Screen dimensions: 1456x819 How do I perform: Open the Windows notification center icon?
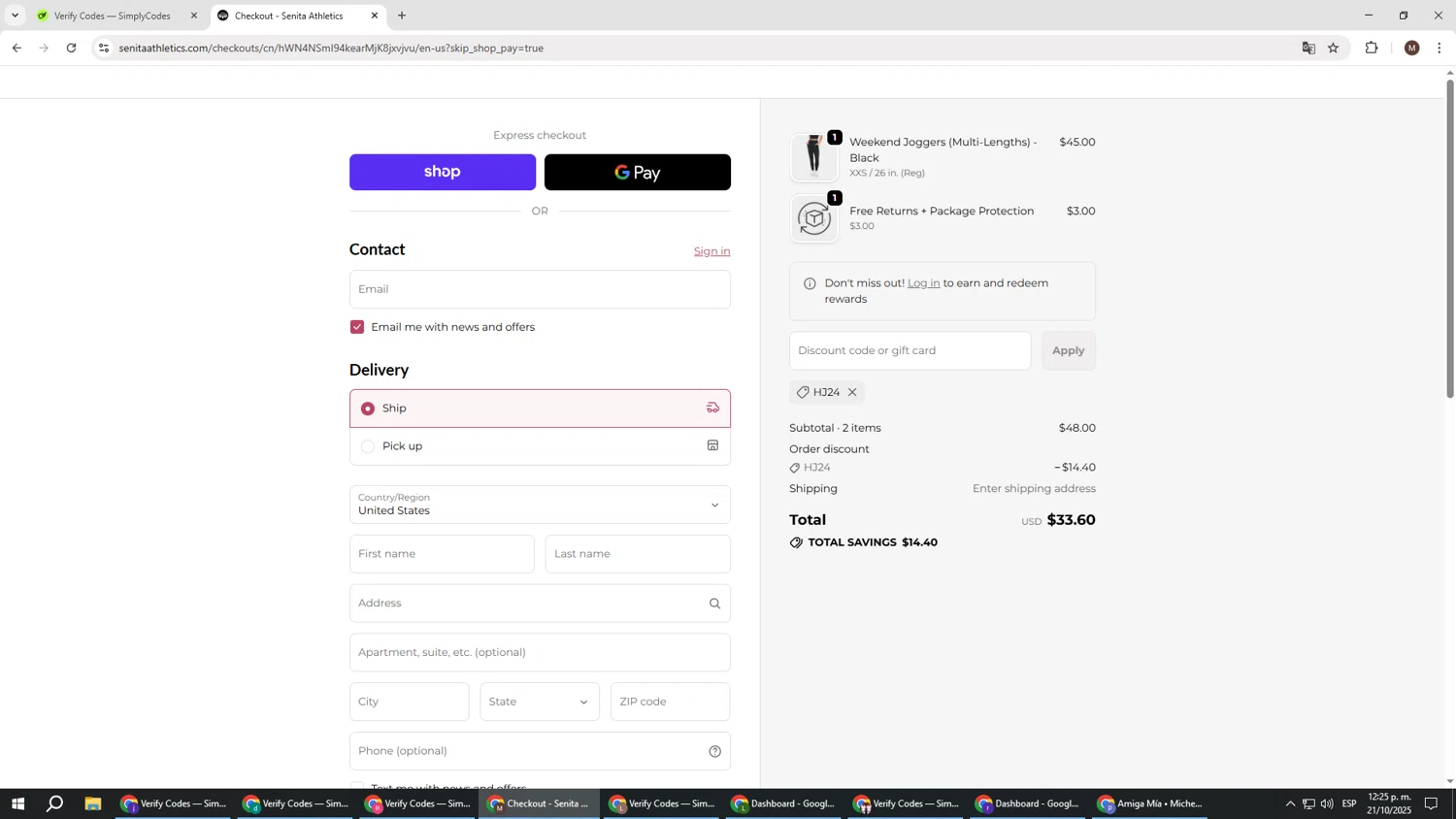(1432, 803)
